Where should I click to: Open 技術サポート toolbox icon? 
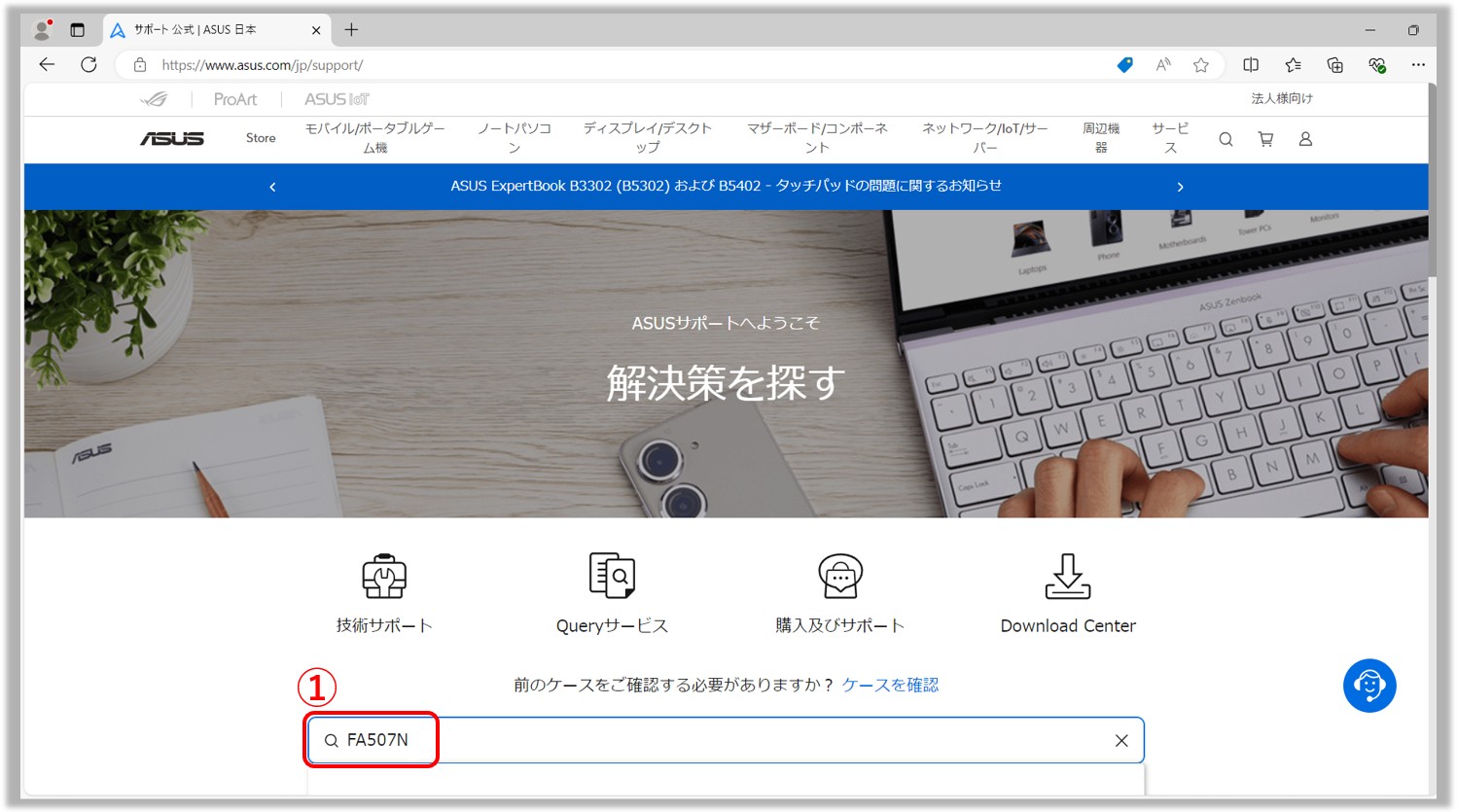point(384,577)
